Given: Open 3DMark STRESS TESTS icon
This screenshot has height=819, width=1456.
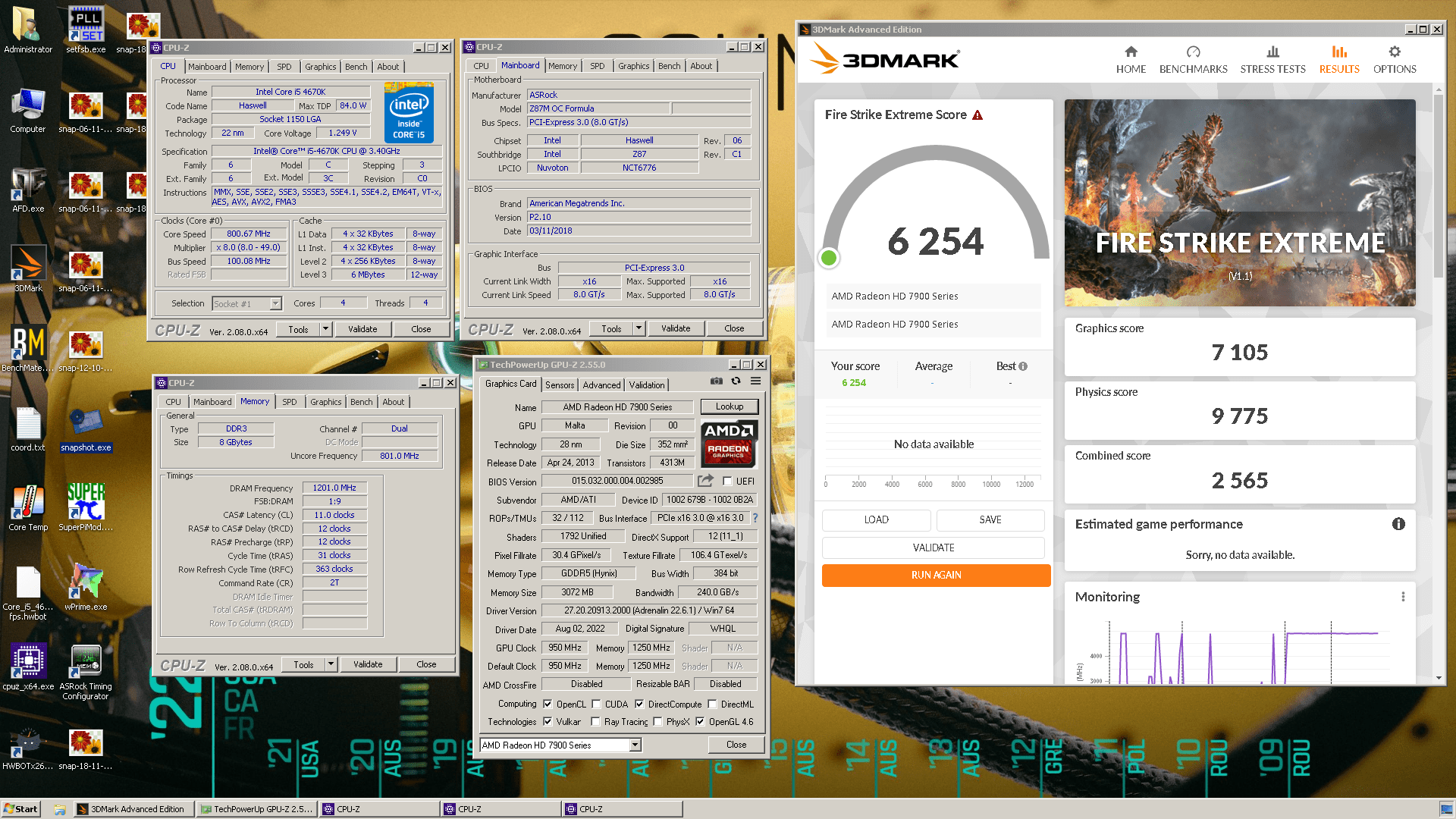Looking at the screenshot, I should 1272,52.
